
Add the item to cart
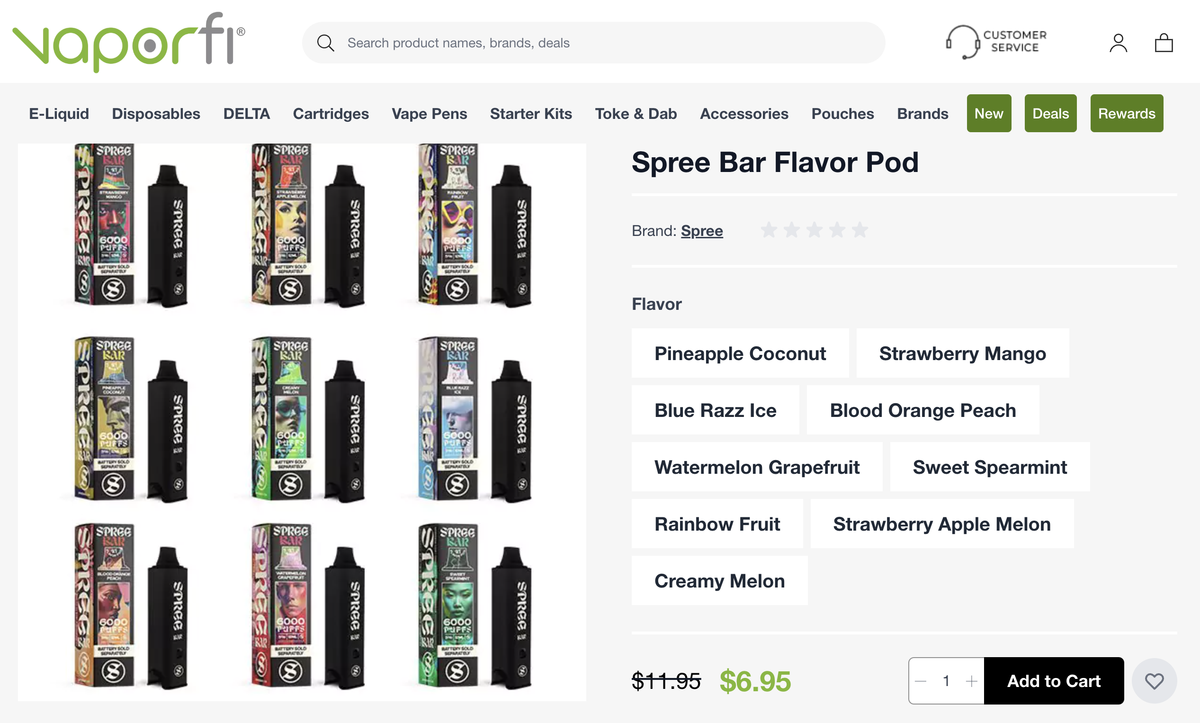[1054, 681]
